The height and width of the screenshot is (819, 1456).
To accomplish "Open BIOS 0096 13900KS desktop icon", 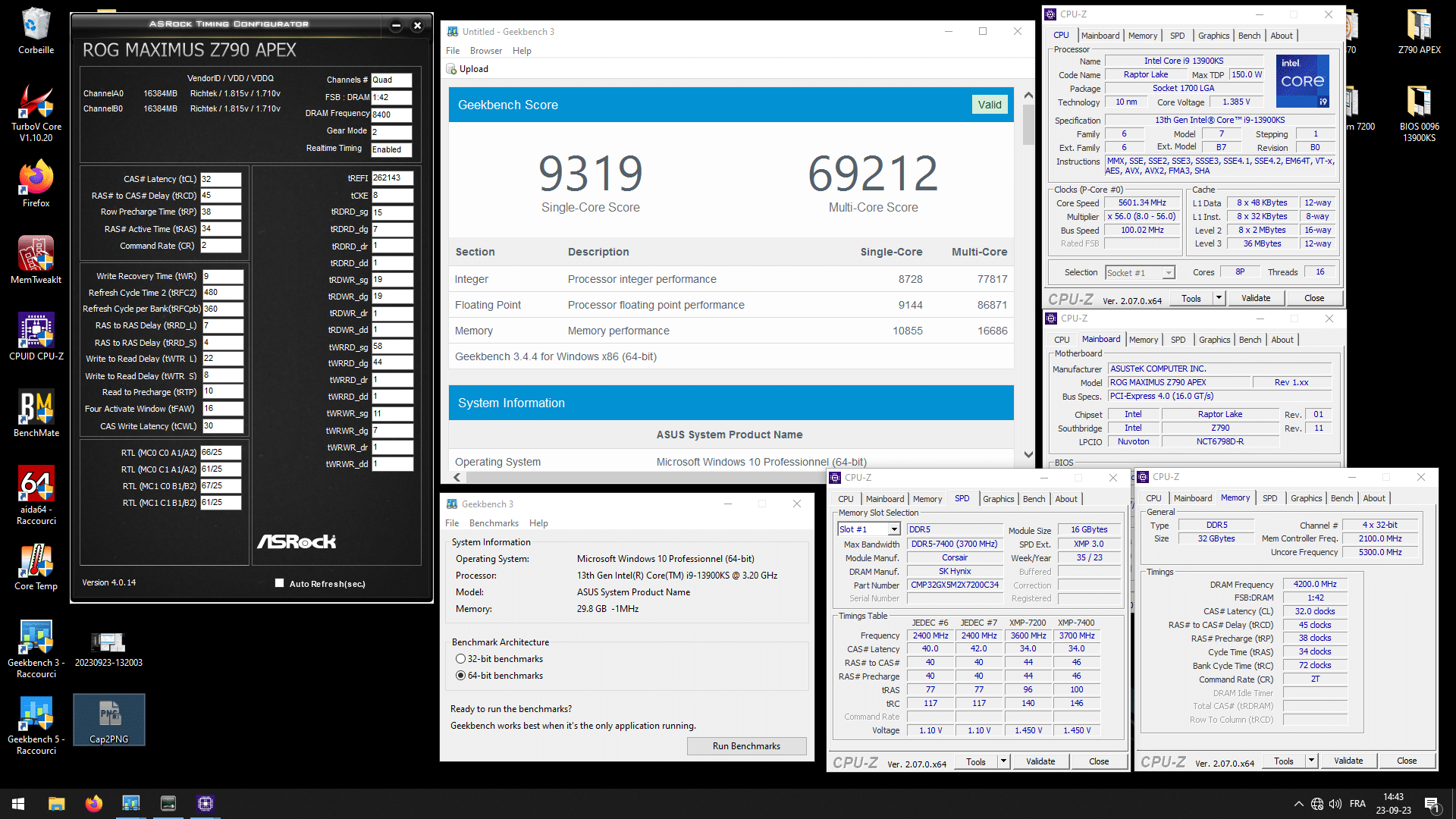I will tap(1419, 112).
